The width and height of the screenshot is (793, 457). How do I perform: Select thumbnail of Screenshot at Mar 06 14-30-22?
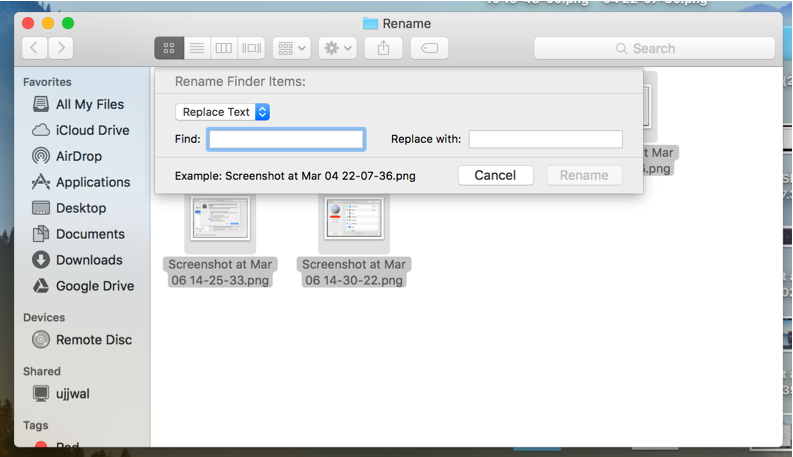(354, 218)
